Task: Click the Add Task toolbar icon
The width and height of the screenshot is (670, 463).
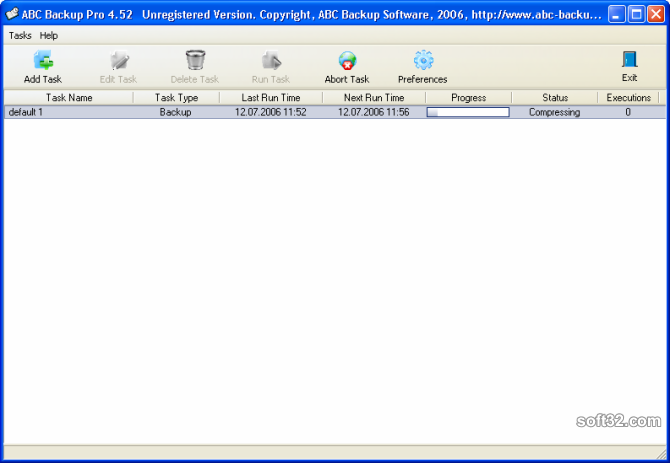Action: pos(43,60)
